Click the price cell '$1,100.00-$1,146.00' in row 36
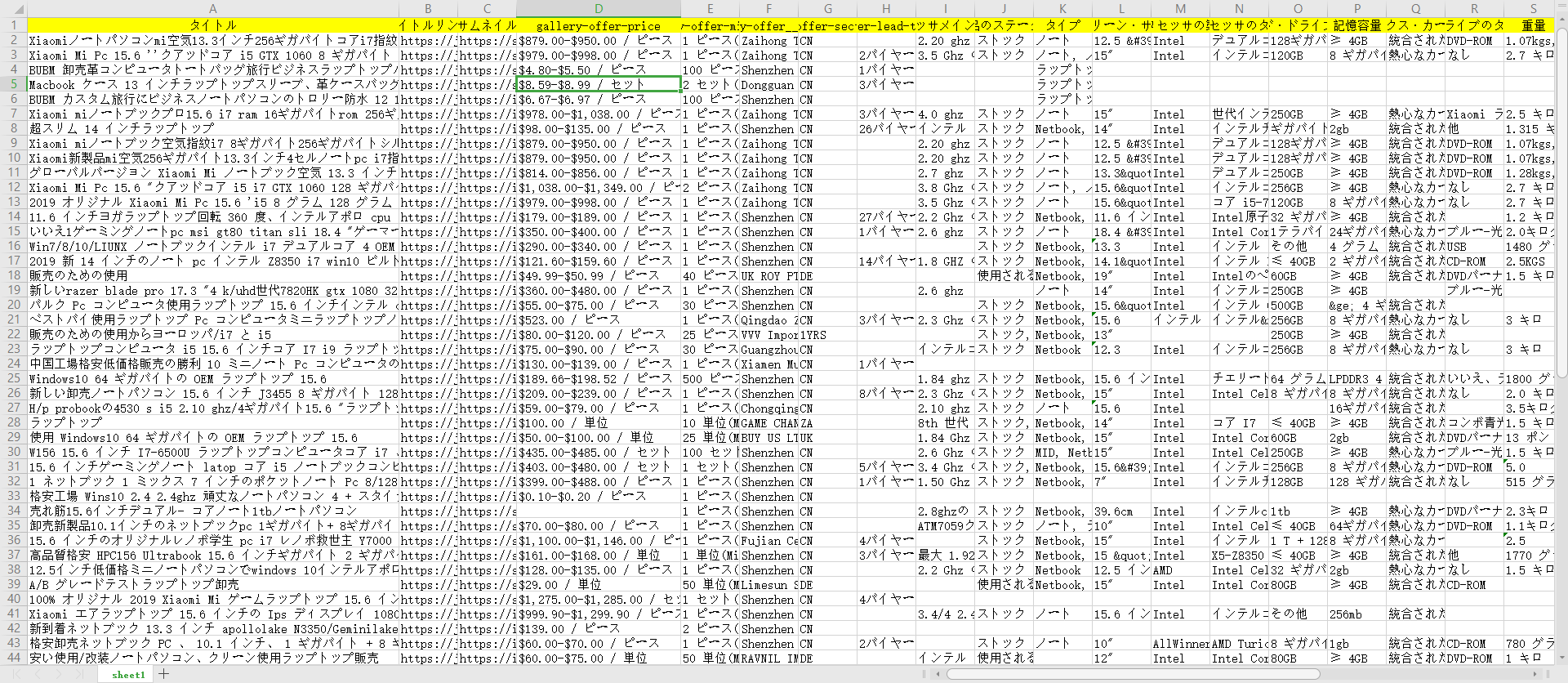Viewport: 1568px width, 683px height. click(x=599, y=540)
